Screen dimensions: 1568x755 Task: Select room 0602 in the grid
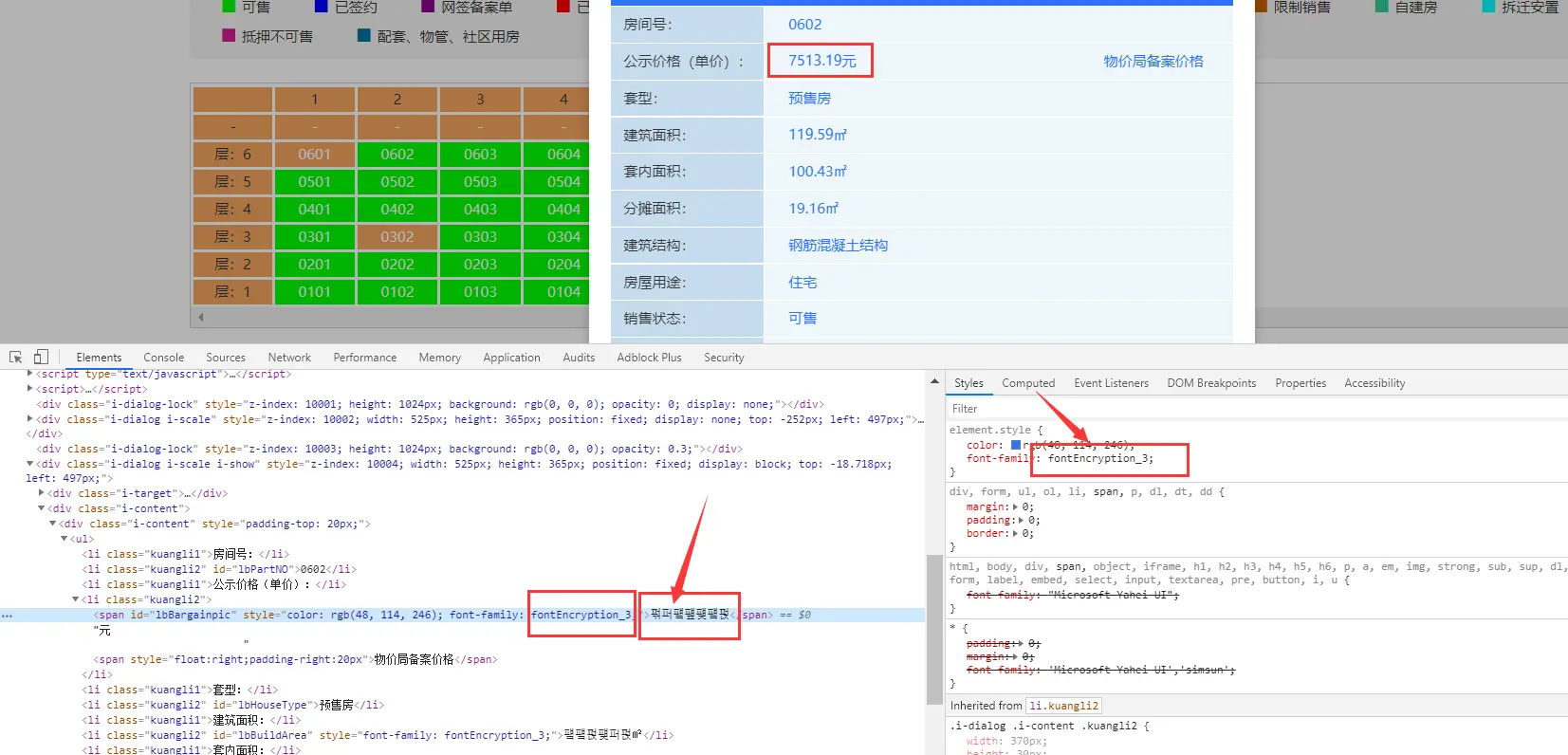[397, 155]
